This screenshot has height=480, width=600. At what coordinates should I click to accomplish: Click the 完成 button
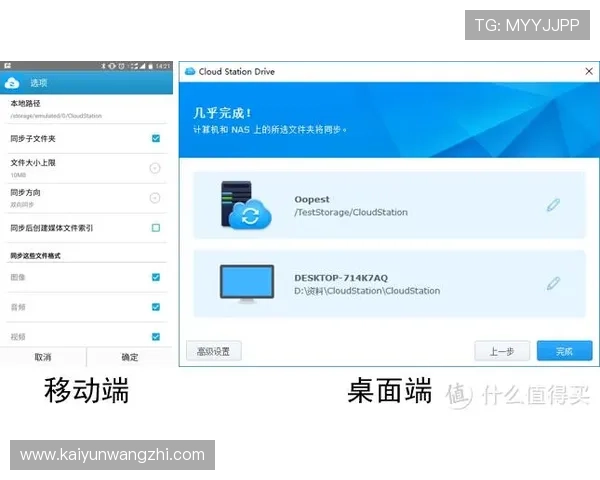click(x=564, y=351)
